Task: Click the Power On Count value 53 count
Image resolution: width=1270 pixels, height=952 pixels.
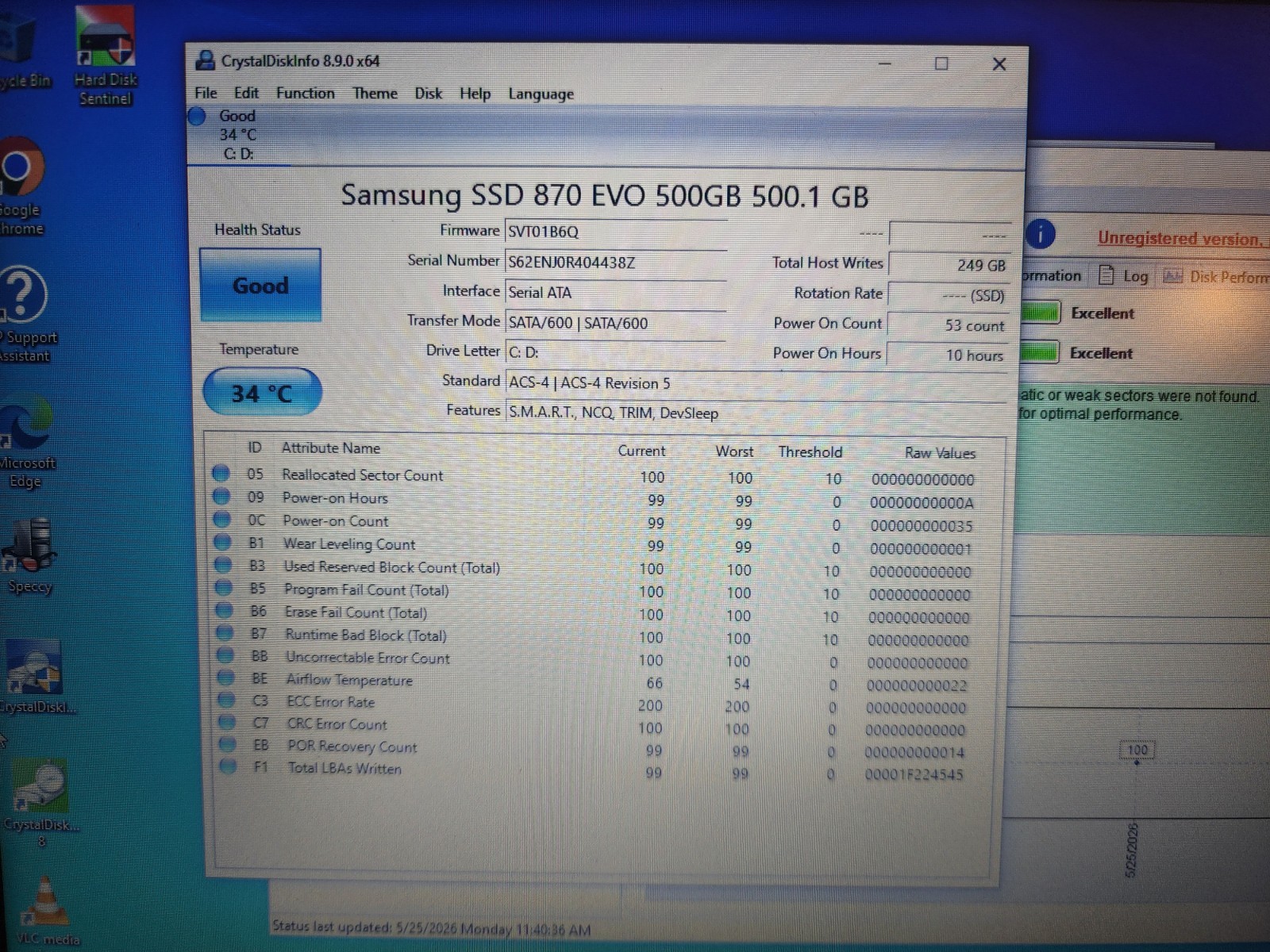Action: [x=948, y=325]
